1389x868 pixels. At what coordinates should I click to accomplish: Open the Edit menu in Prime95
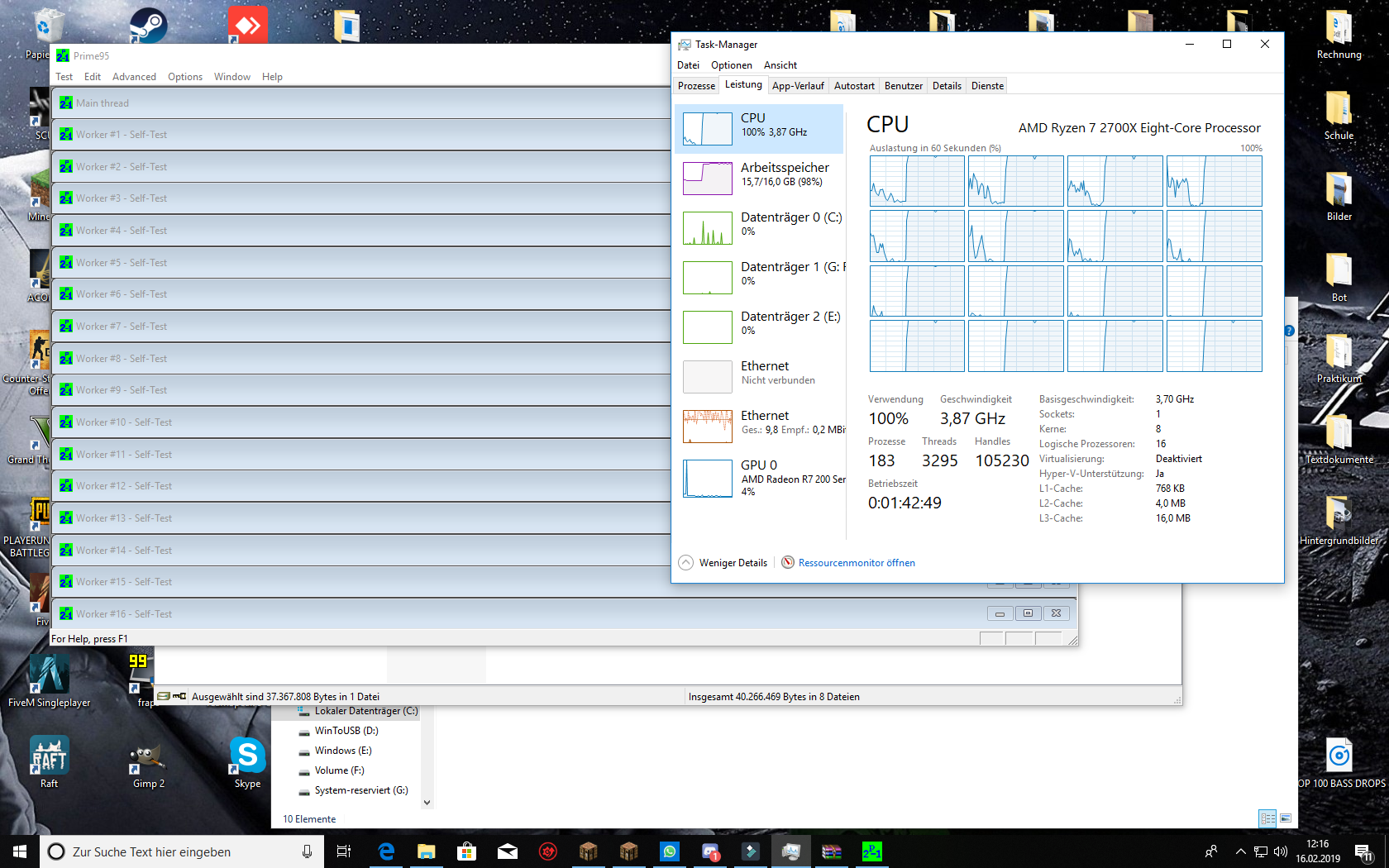93,77
